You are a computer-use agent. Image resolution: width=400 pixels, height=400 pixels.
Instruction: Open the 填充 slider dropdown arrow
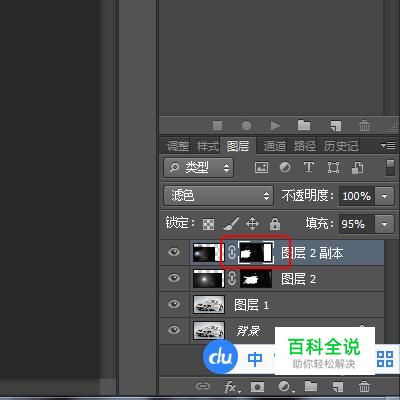pyautogui.click(x=384, y=224)
